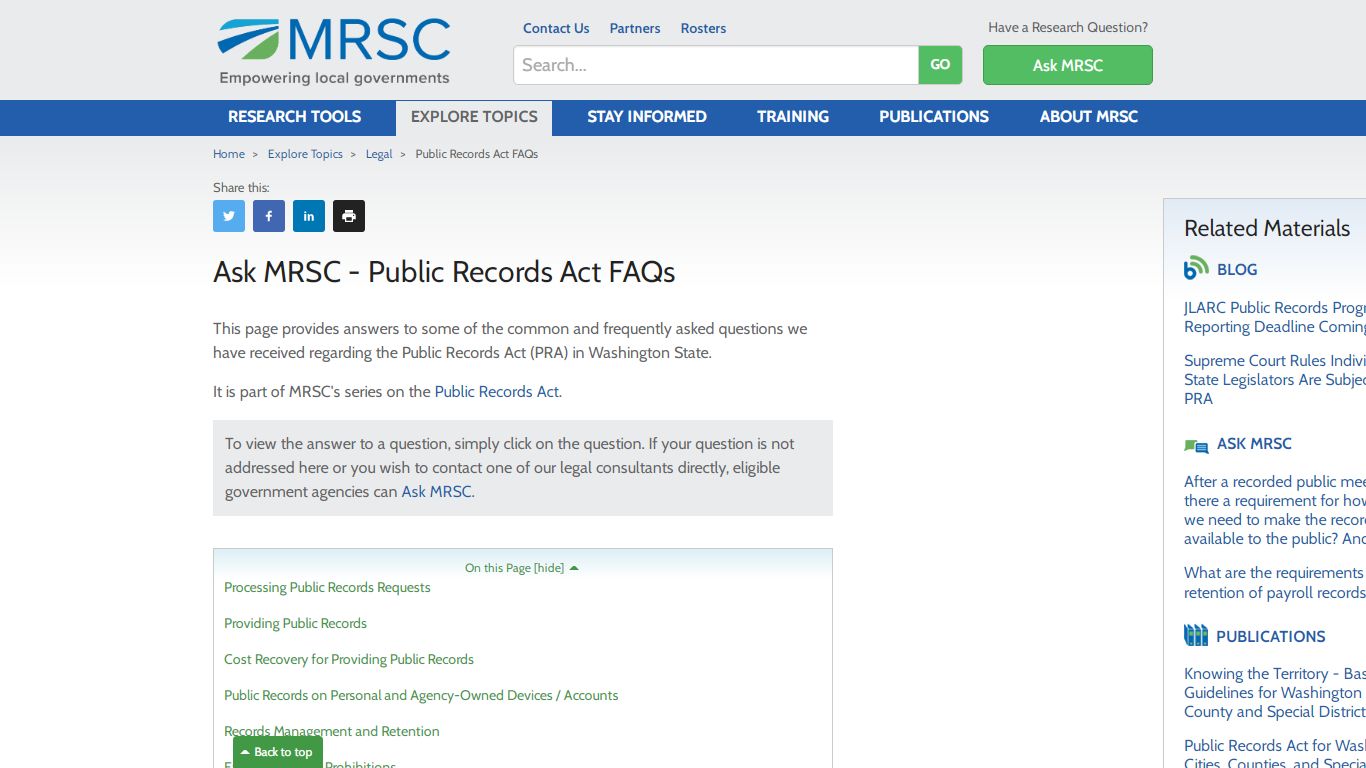Click the green Ask MRSC button

point(1068,65)
